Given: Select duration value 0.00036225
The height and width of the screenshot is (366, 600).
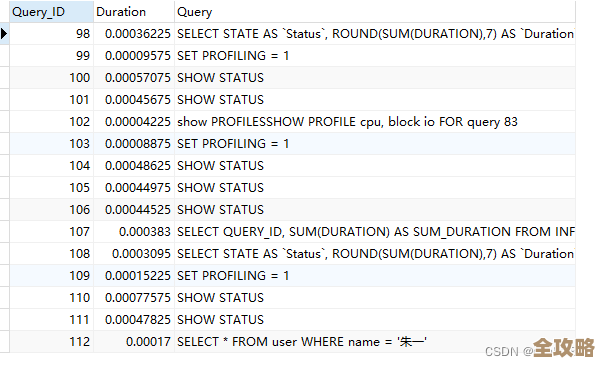Looking at the screenshot, I should [x=138, y=34].
